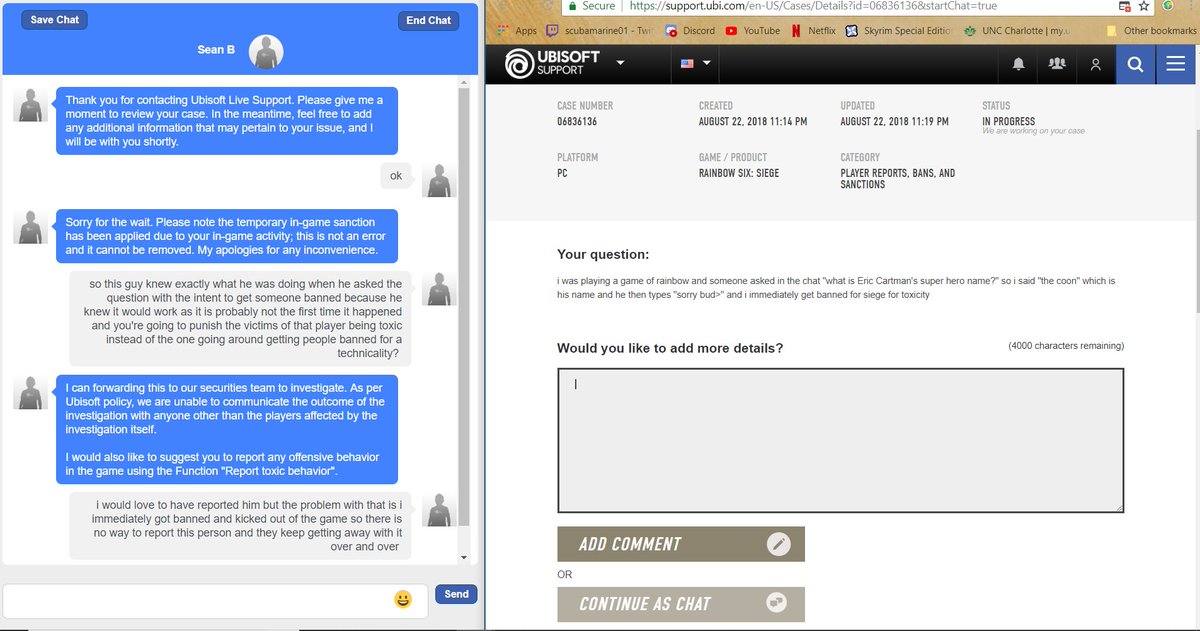This screenshot has height=631, width=1200.
Task: Click the case number 06836136
Action: click(577, 122)
